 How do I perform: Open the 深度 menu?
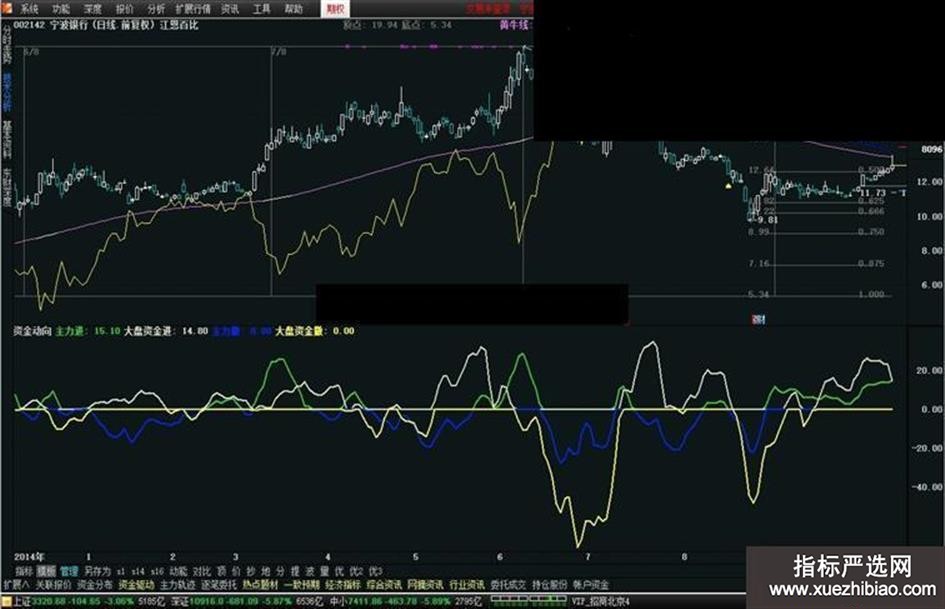point(93,9)
